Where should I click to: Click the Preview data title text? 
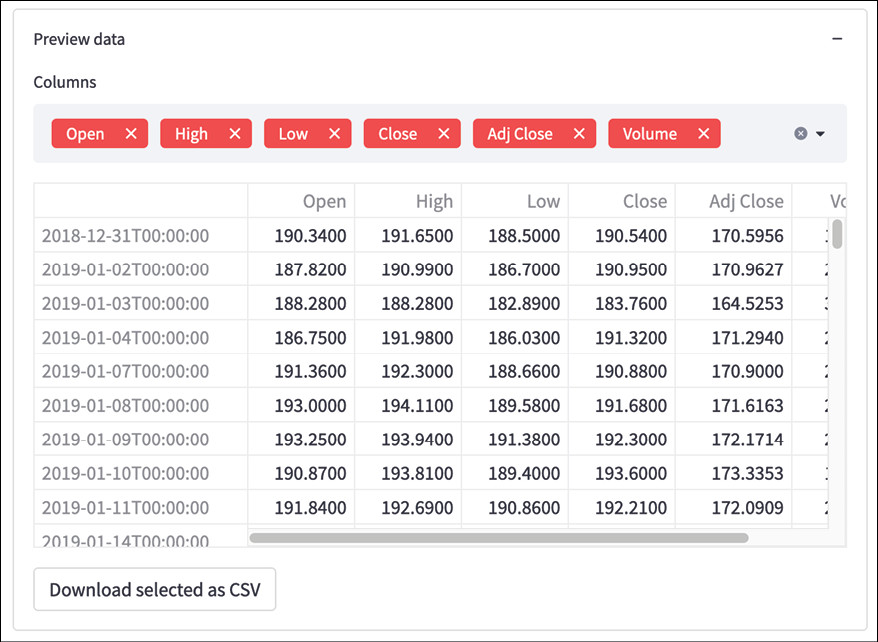click(79, 39)
